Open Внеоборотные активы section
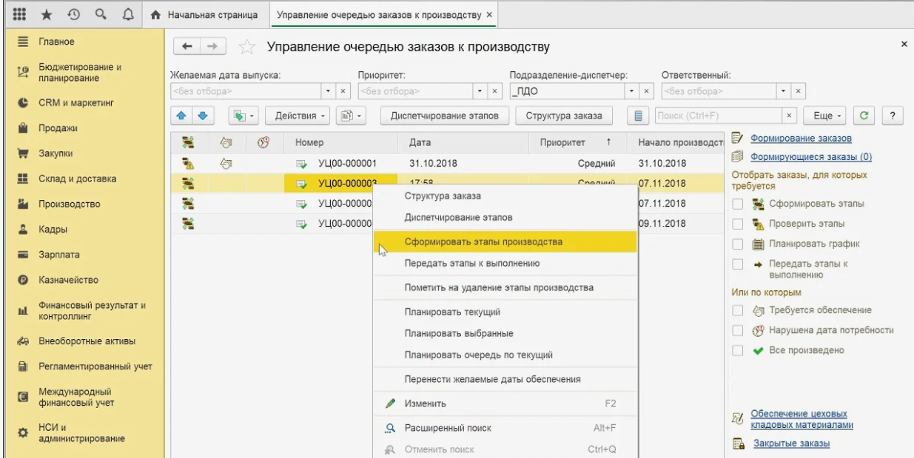 (87, 341)
